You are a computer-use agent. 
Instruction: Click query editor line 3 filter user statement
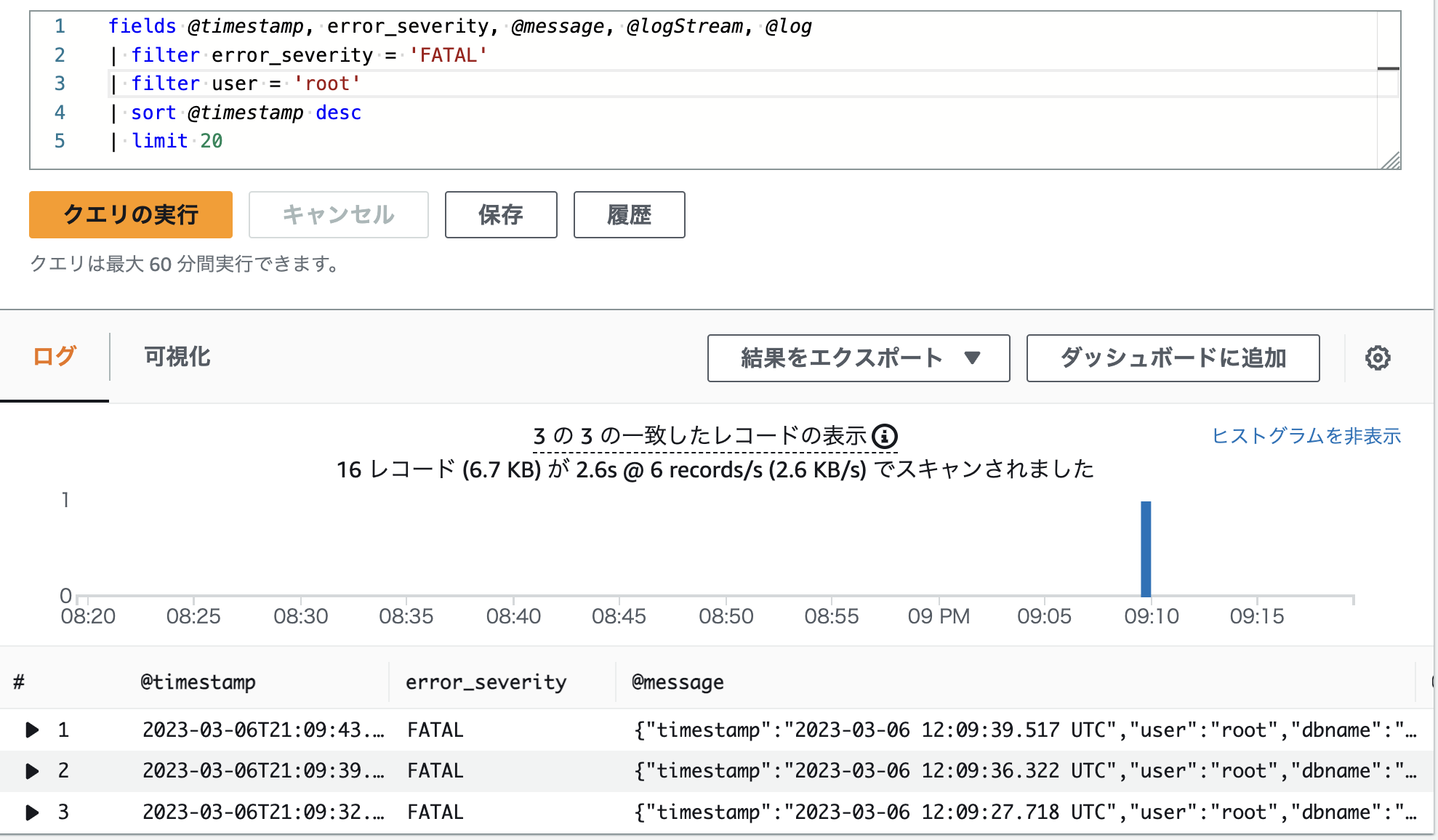tap(236, 84)
